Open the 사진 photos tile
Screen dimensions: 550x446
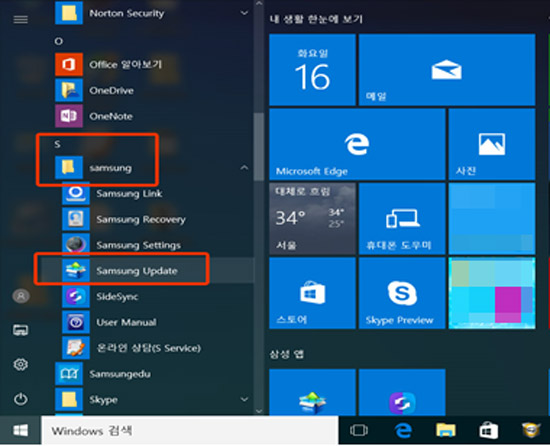point(492,144)
